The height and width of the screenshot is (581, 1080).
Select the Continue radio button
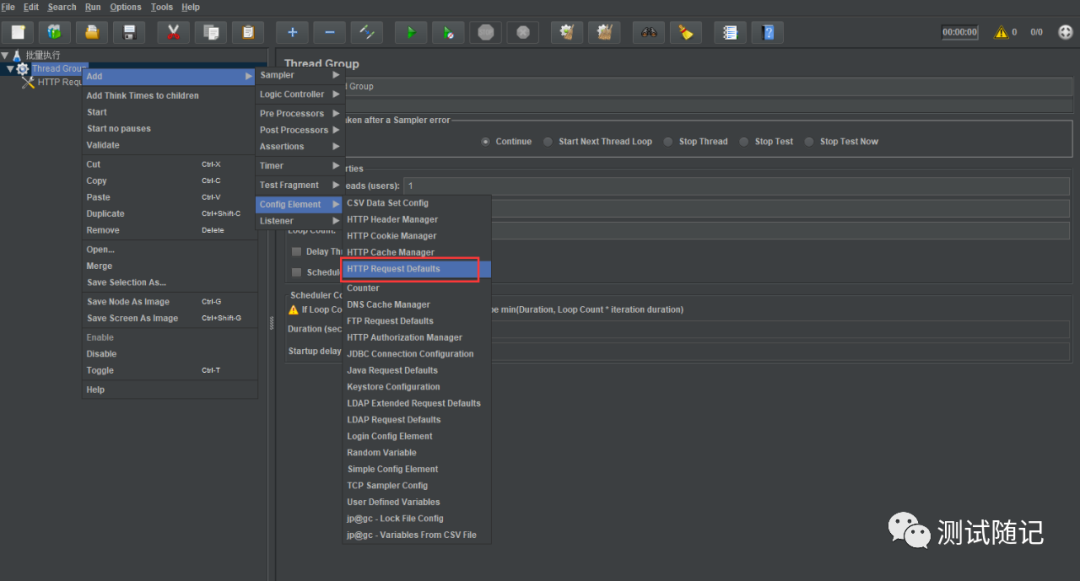point(486,142)
